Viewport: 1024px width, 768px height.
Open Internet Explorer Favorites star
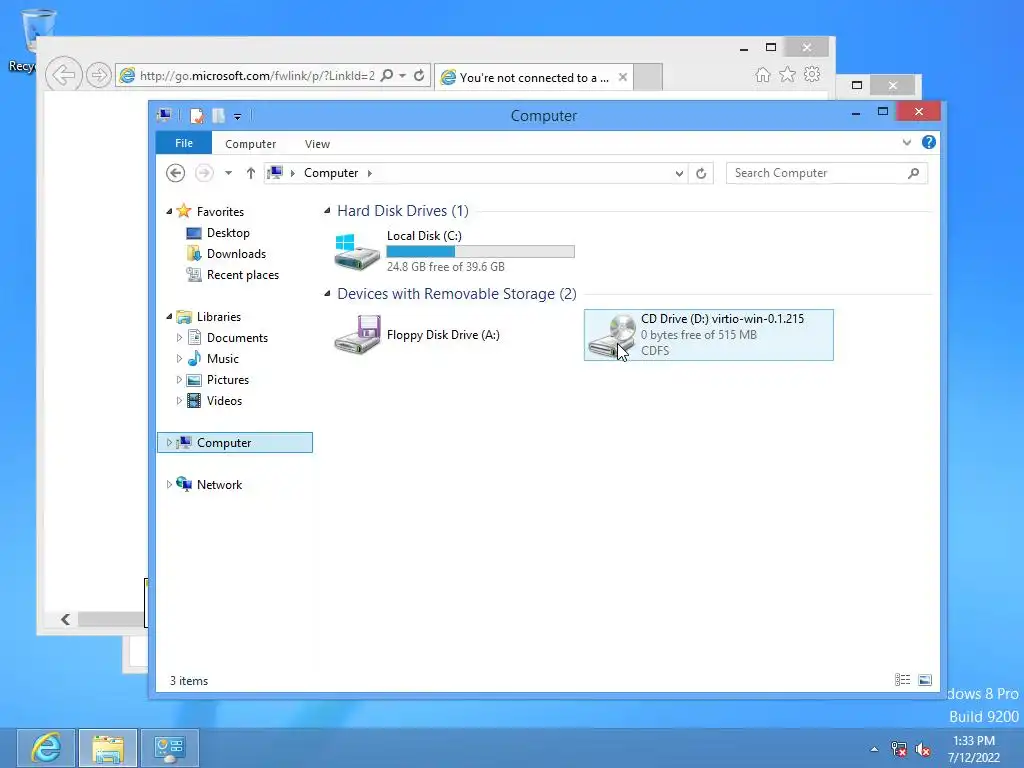tap(788, 75)
